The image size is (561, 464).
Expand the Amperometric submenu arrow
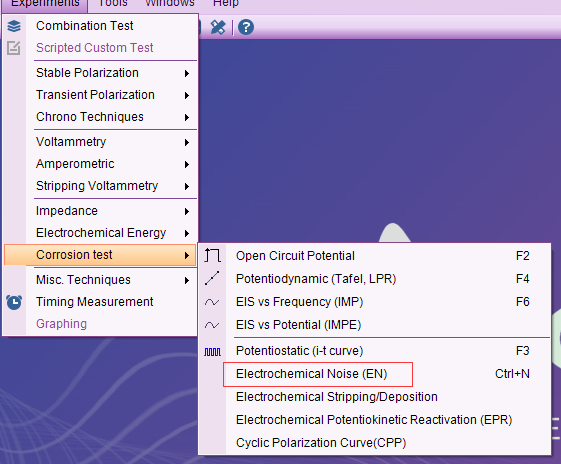(x=187, y=165)
